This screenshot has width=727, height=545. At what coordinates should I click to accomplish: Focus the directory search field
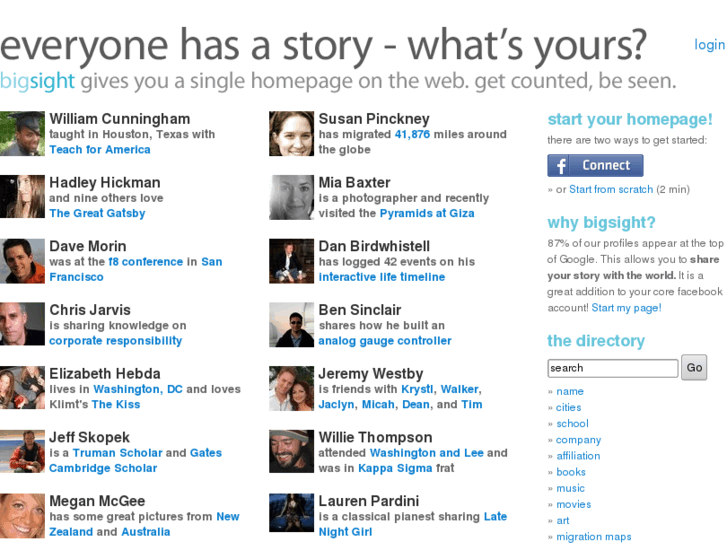point(612,368)
